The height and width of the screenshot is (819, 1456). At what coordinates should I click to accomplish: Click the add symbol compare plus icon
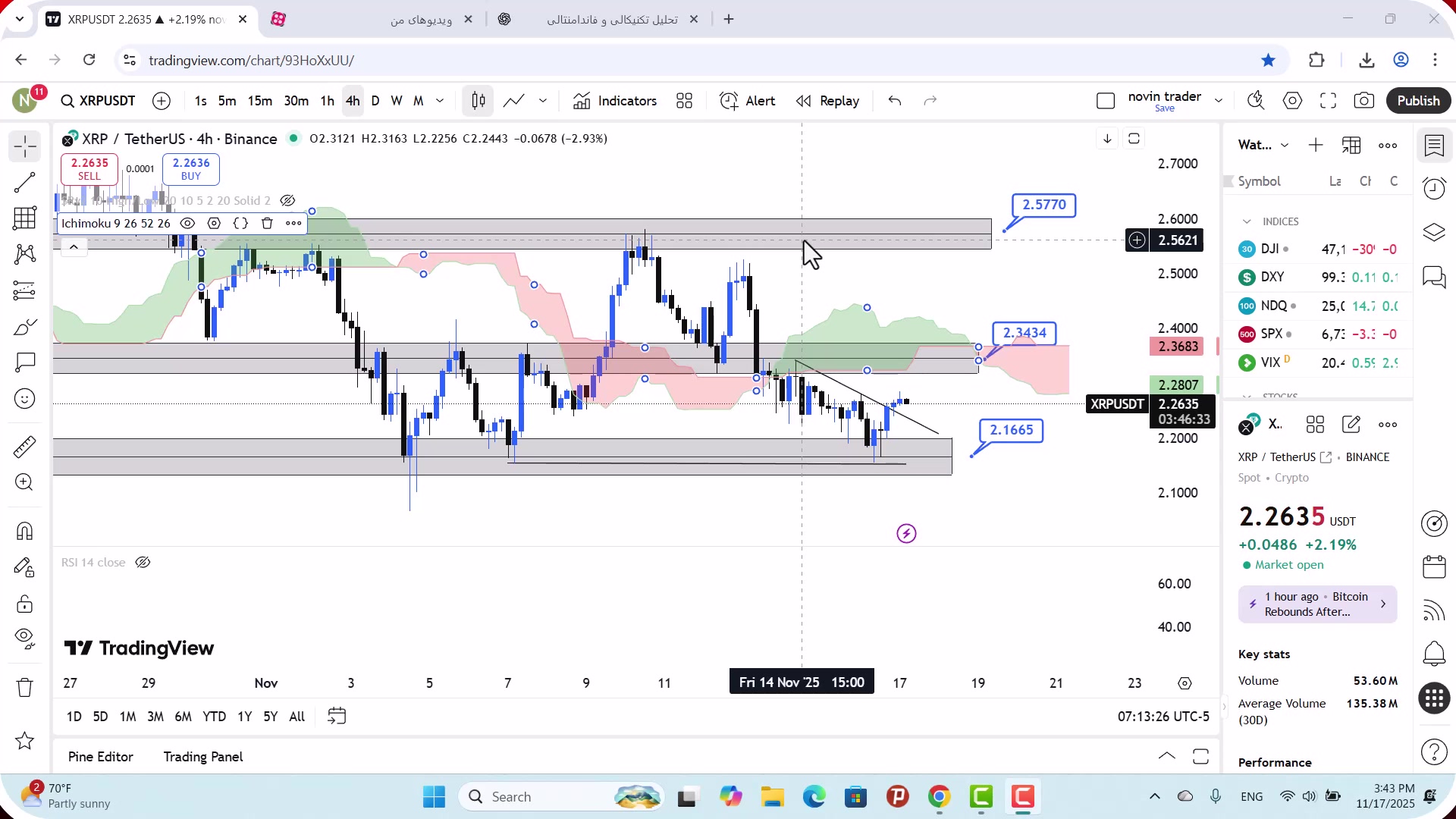point(162,101)
